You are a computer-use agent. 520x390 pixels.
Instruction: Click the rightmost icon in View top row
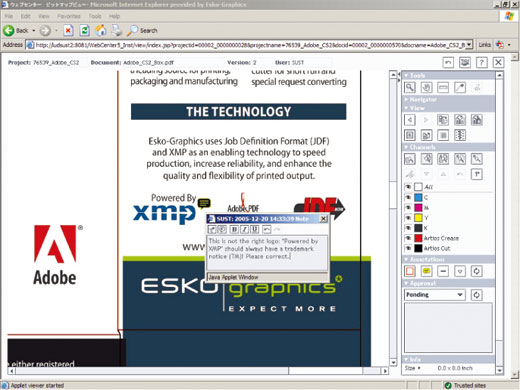[x=477, y=120]
